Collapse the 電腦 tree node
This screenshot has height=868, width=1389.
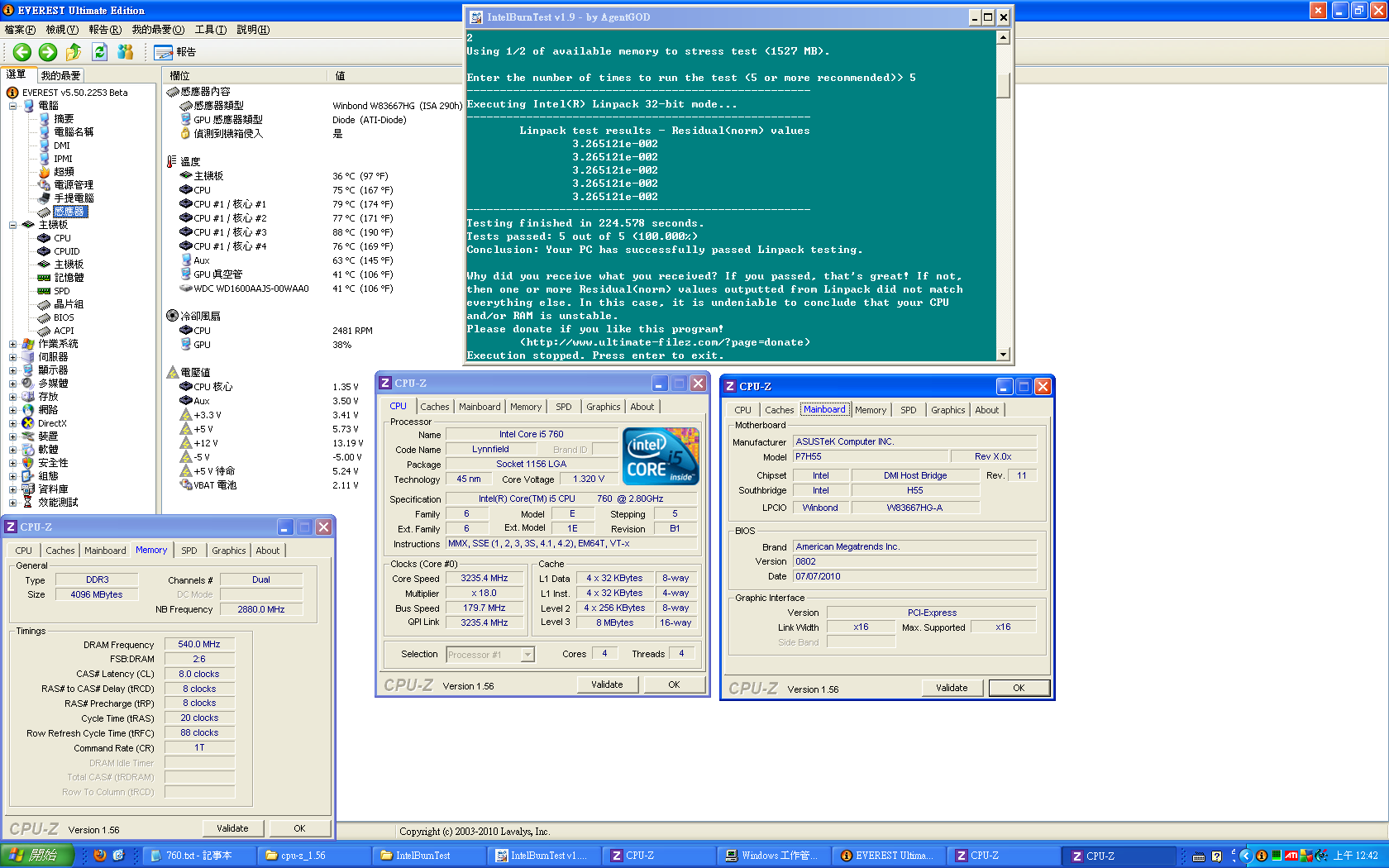(x=12, y=106)
